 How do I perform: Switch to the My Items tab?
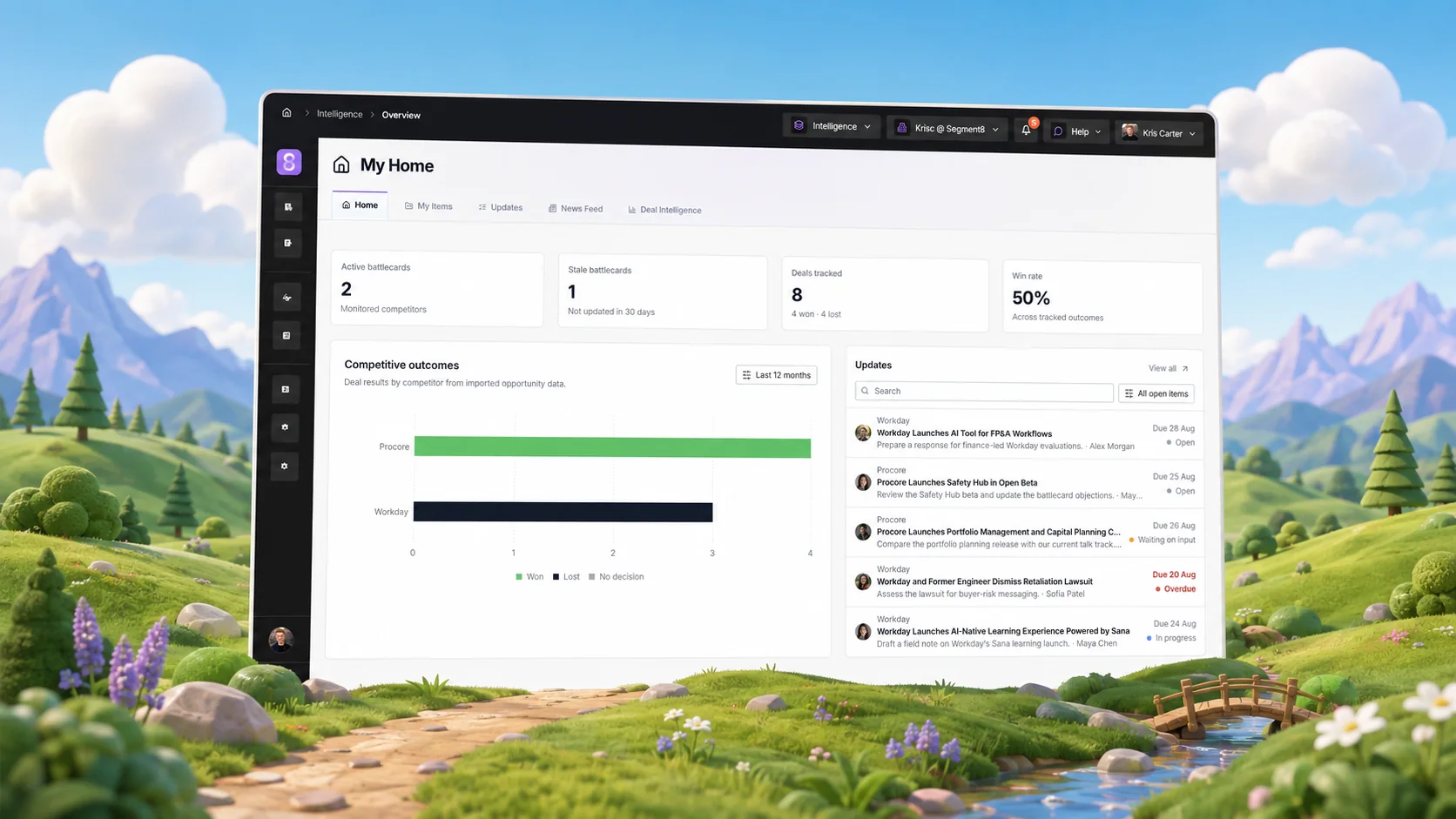pyautogui.click(x=428, y=206)
